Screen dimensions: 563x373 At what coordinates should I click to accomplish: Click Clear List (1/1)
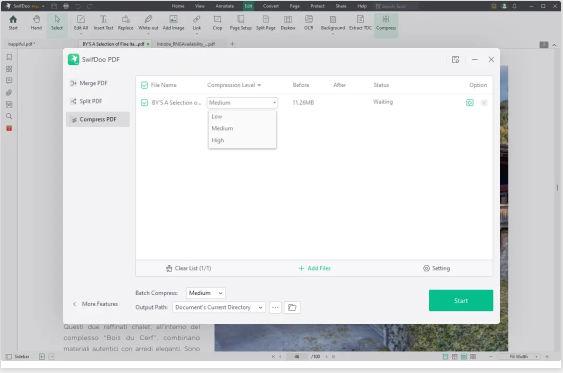189,268
